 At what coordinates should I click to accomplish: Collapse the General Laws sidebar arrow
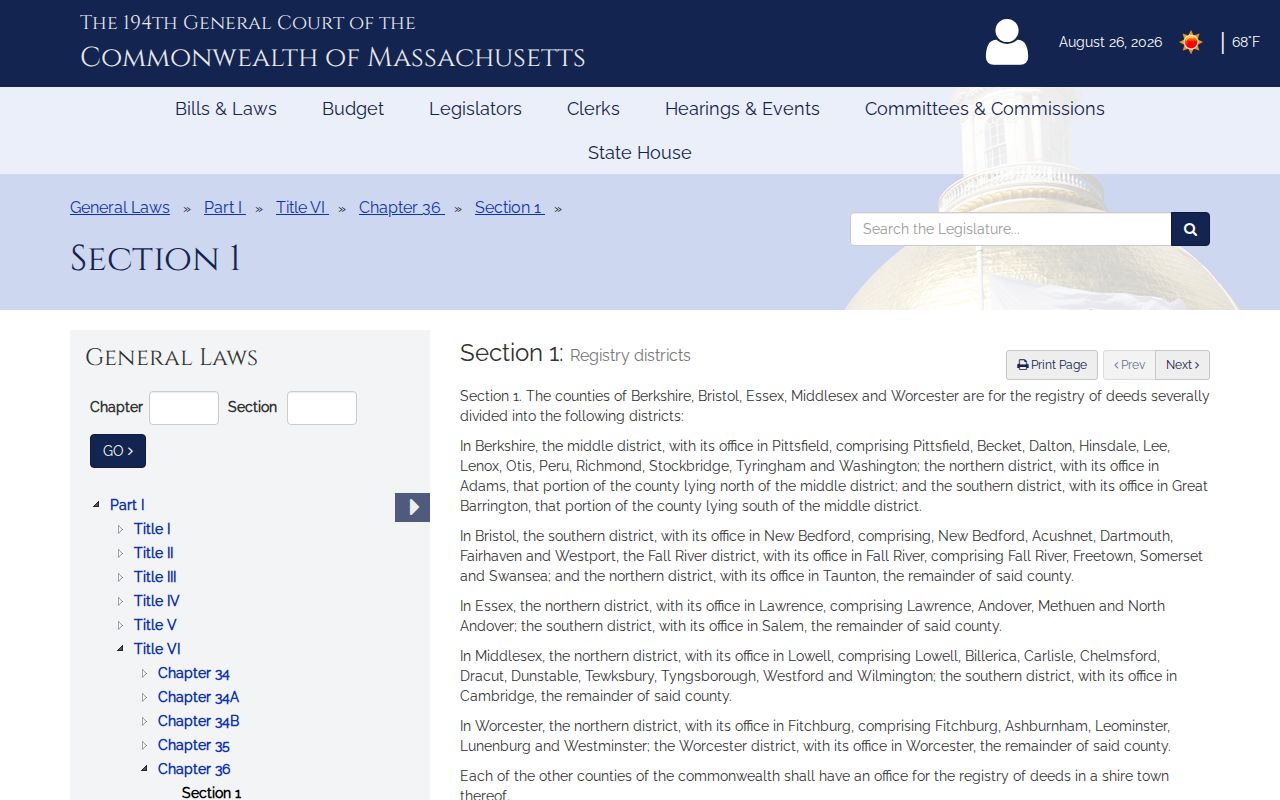coord(412,507)
